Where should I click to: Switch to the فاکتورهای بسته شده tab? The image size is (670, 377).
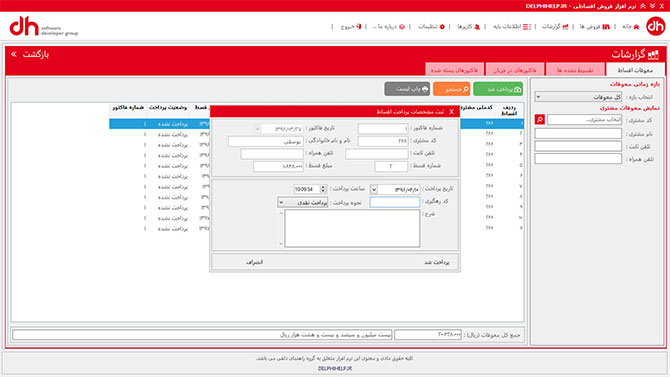point(455,70)
